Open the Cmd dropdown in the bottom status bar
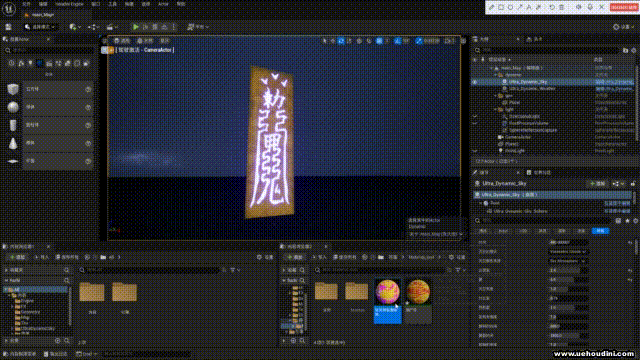The height and width of the screenshot is (360, 640). tap(87, 354)
